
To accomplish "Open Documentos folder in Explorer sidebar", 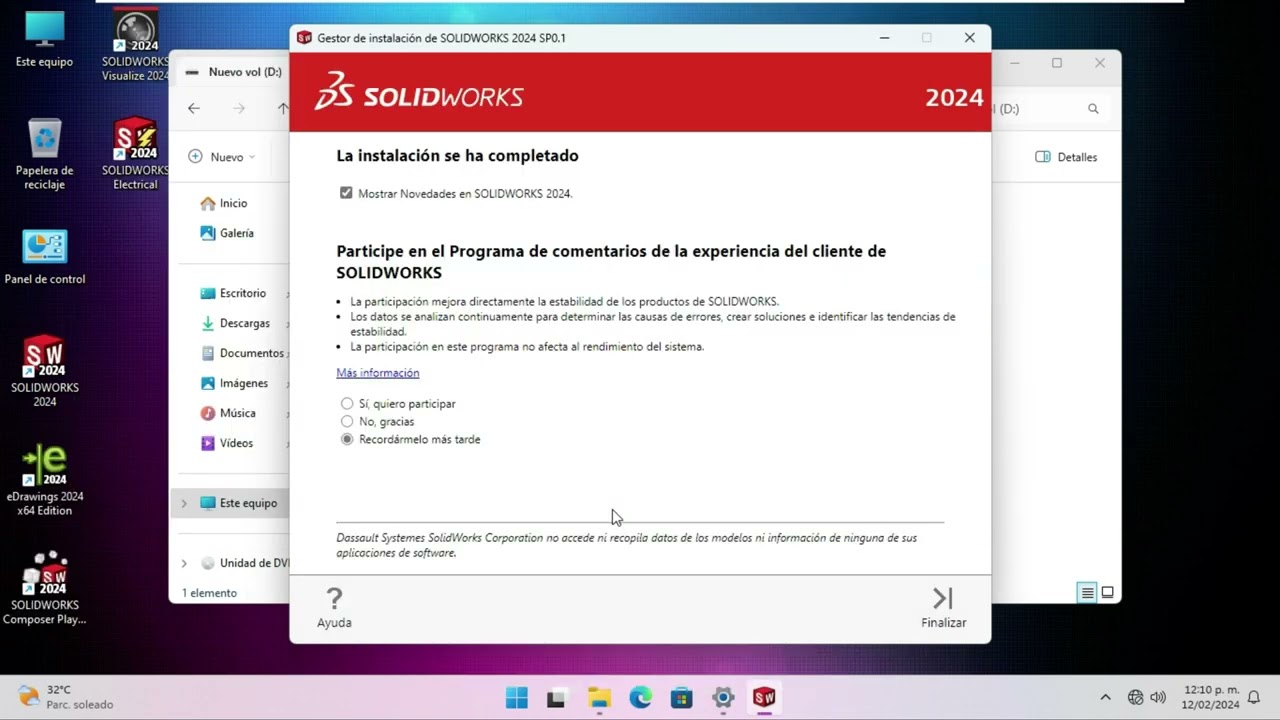I will pyautogui.click(x=243, y=353).
